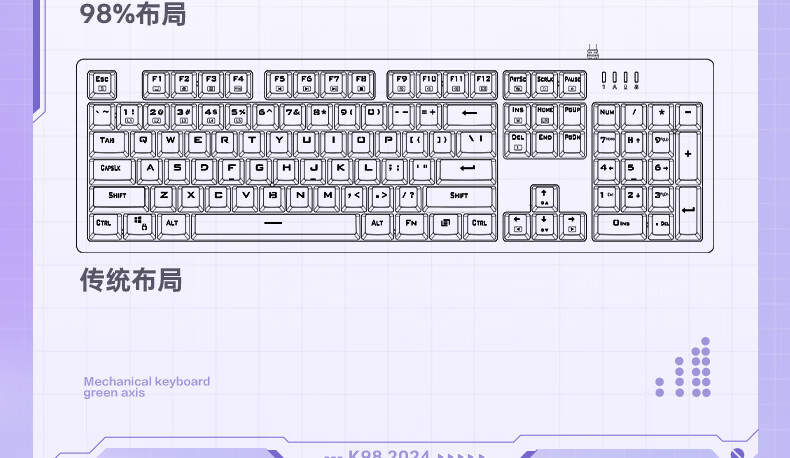Click the main Enter key

pyautogui.click(x=467, y=168)
